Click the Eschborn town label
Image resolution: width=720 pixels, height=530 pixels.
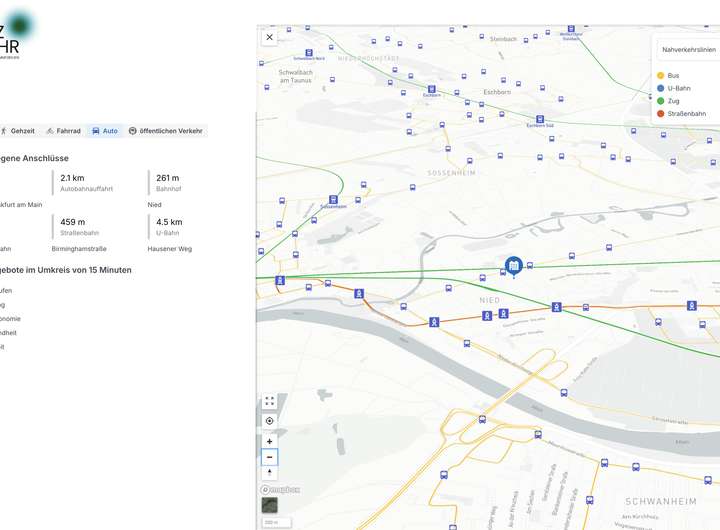(497, 92)
